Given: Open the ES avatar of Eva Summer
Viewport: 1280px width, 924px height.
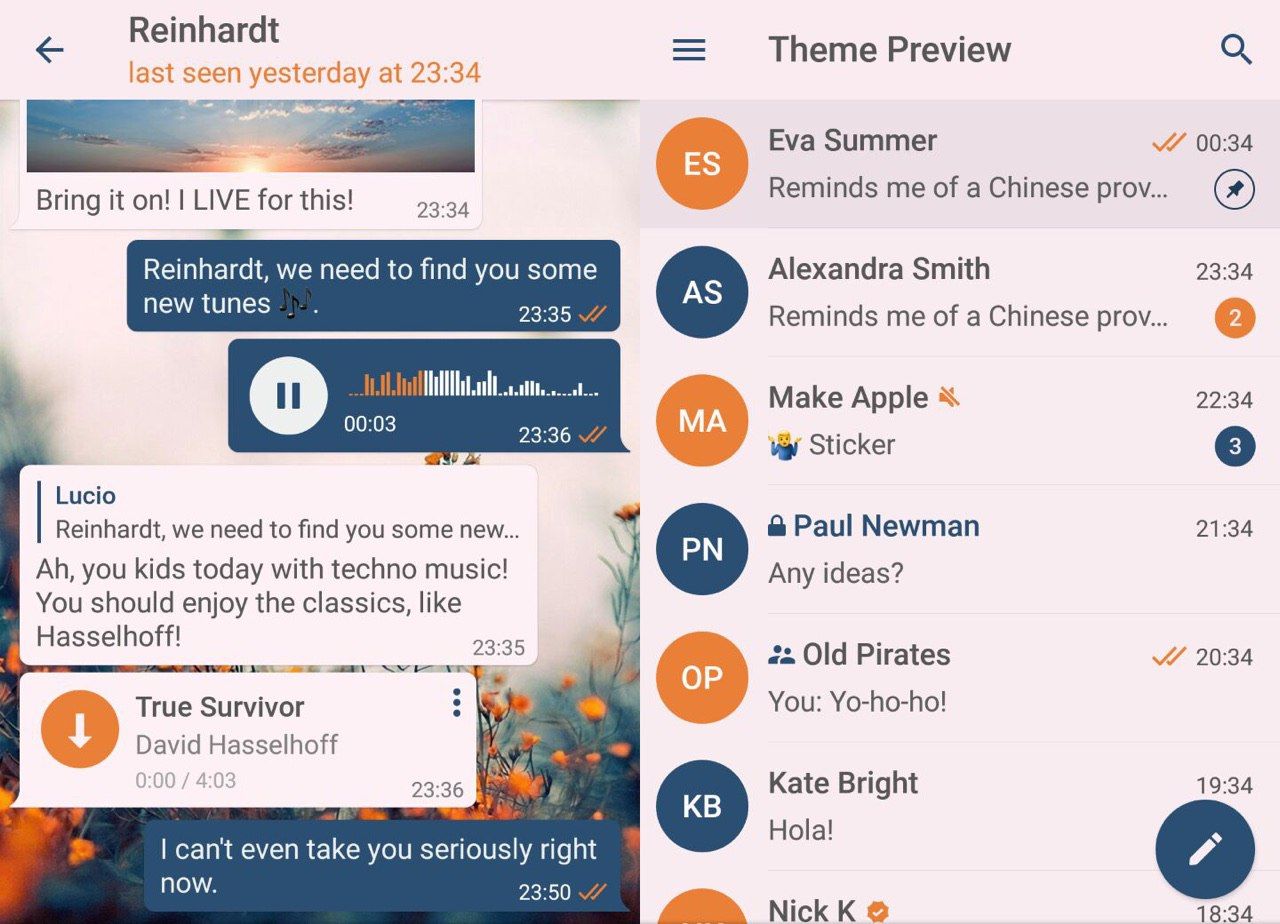Looking at the screenshot, I should click(x=702, y=164).
